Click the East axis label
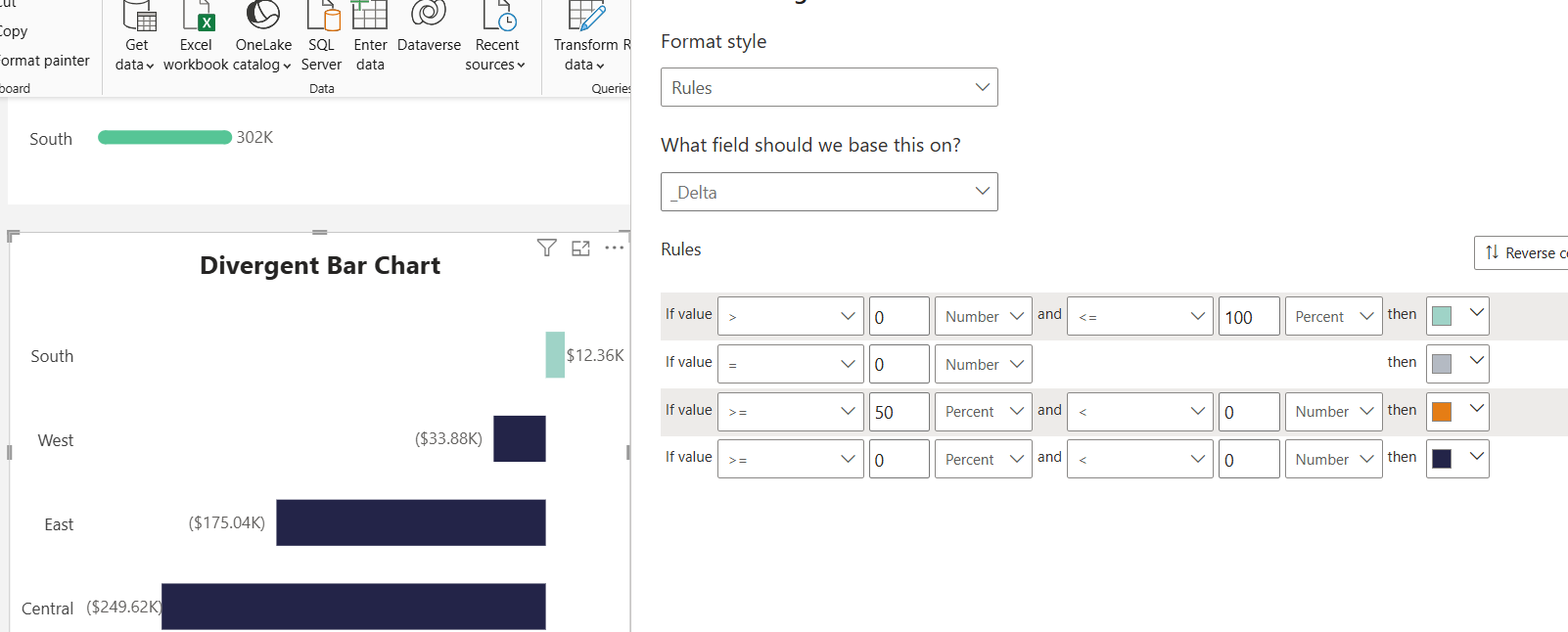 click(x=59, y=524)
